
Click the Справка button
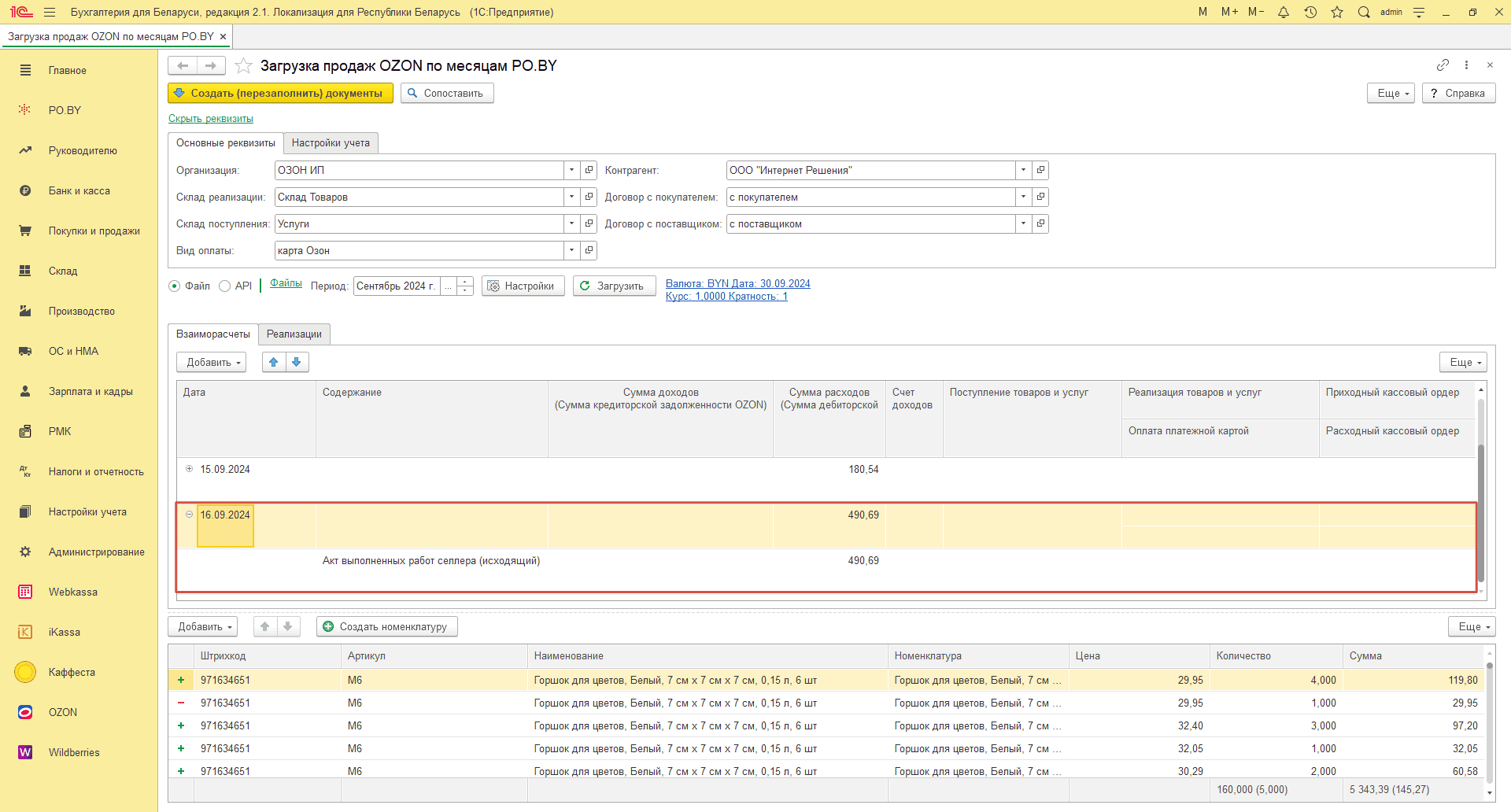coord(1458,93)
